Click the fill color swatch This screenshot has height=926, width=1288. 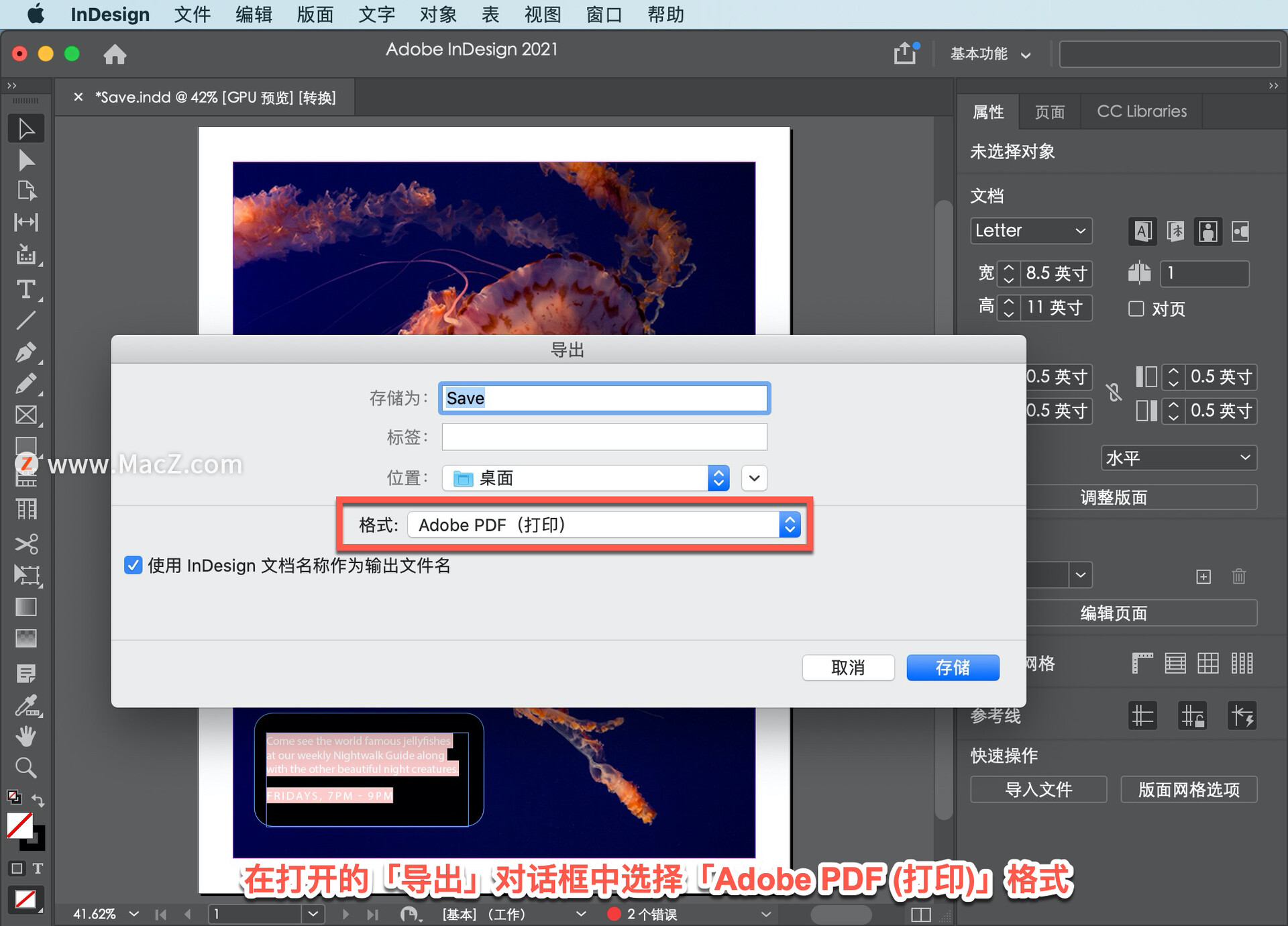coord(19,825)
